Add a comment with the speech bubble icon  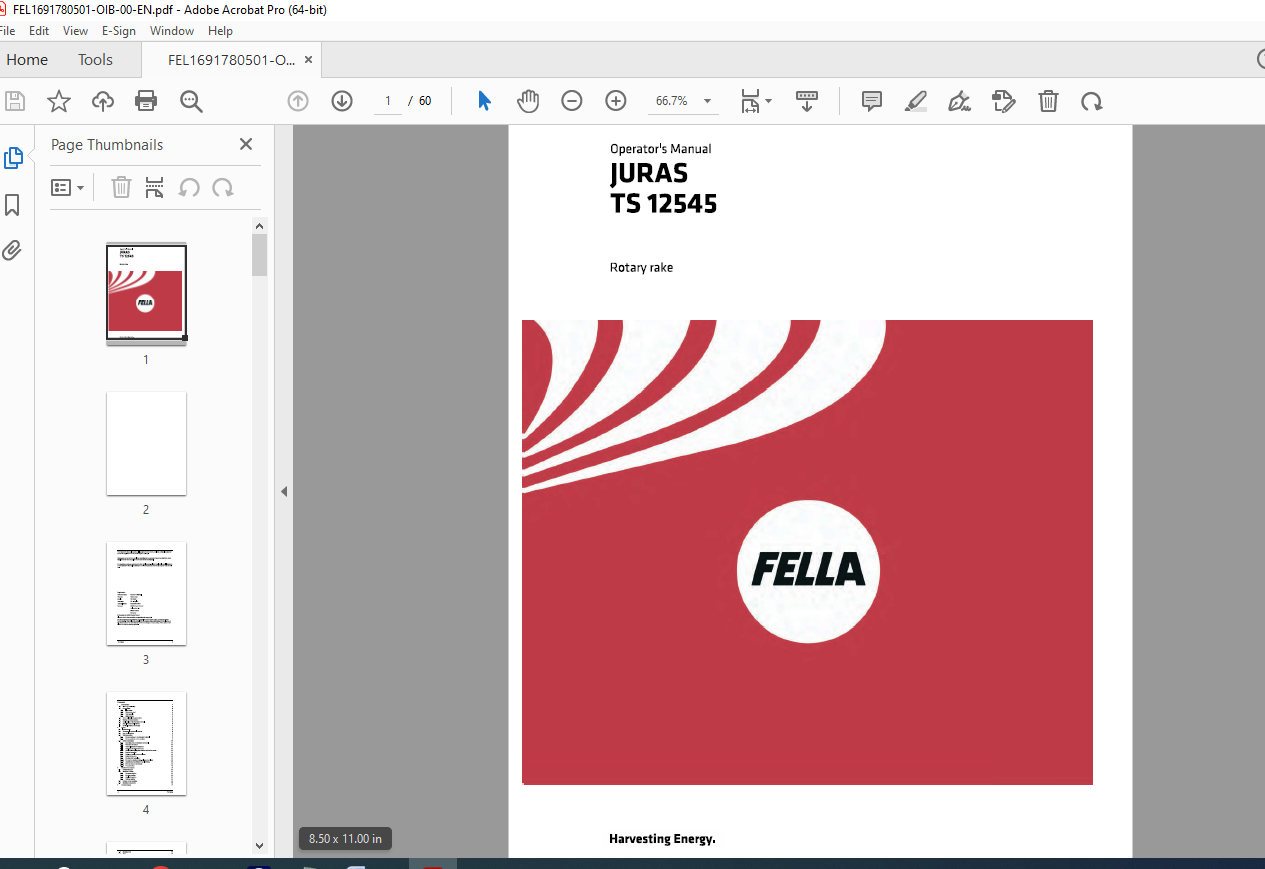click(872, 101)
